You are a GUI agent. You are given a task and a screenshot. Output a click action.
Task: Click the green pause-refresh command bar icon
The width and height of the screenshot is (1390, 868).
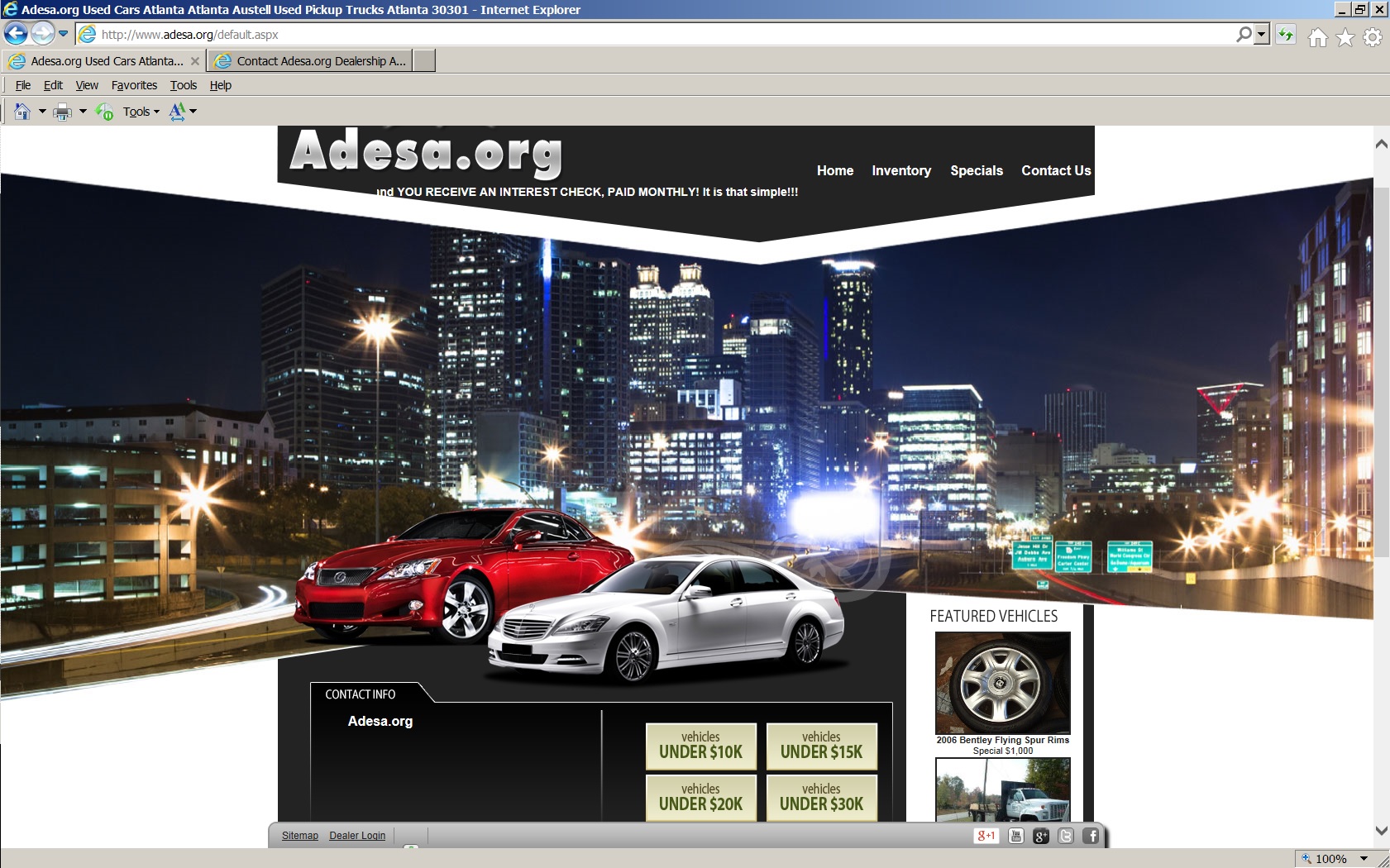(x=105, y=112)
